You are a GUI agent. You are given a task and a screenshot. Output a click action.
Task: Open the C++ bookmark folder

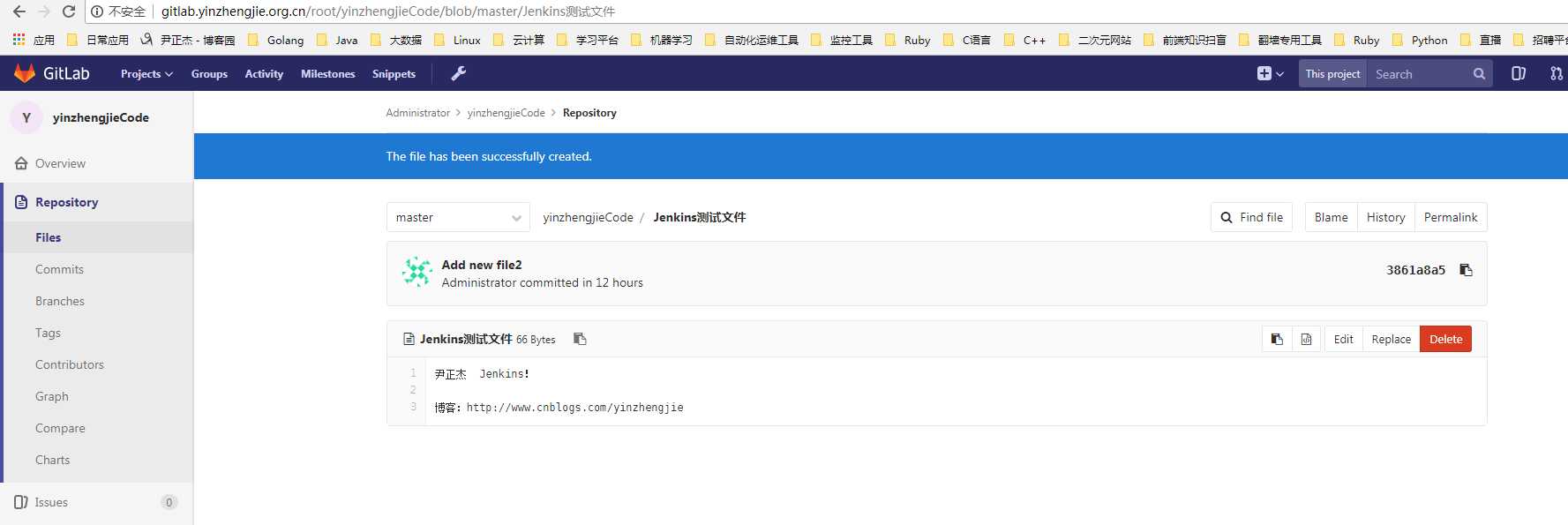[x=1024, y=40]
